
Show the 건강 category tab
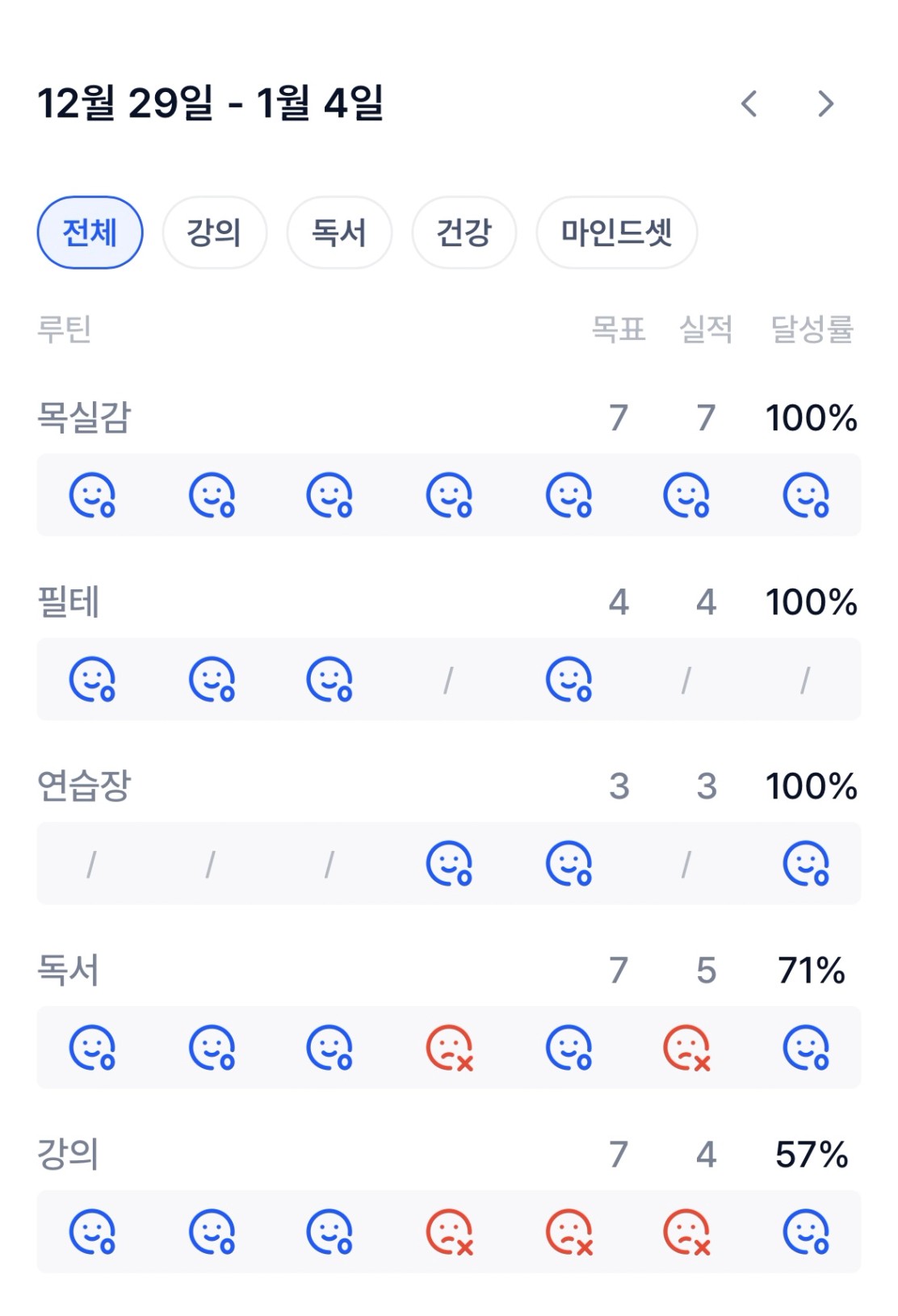pos(464,233)
